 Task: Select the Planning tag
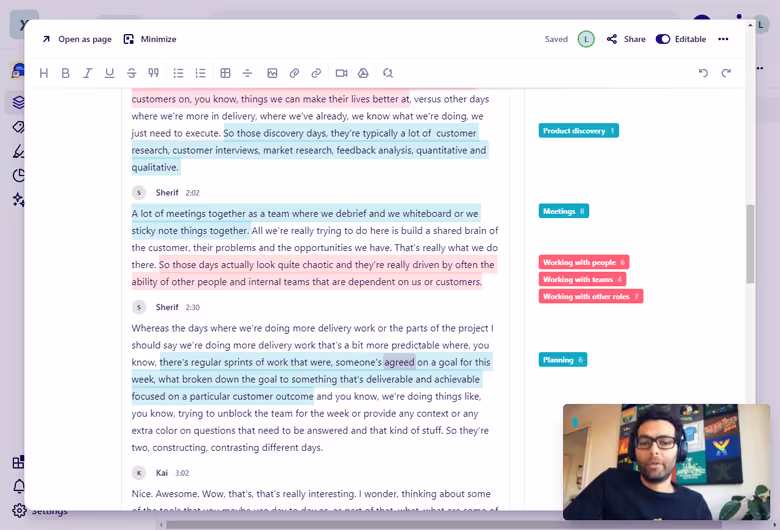point(563,360)
